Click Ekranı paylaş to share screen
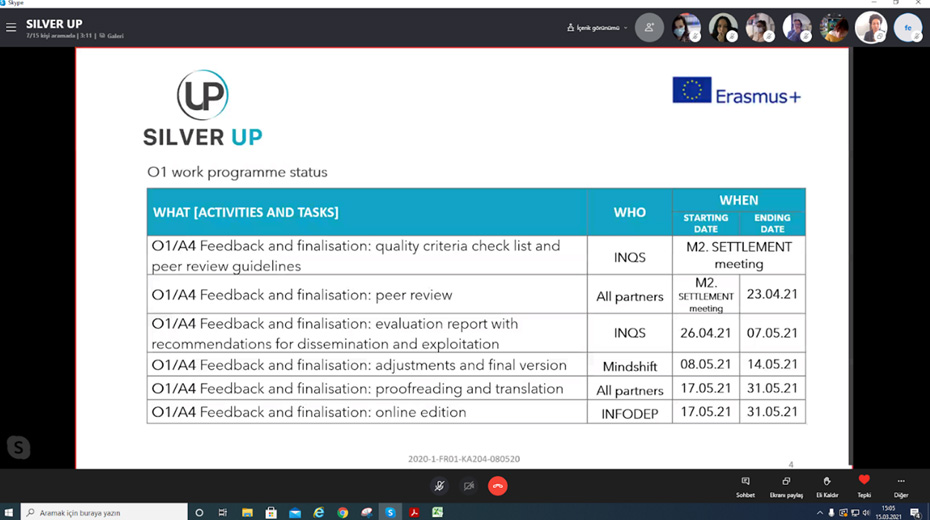 (786, 486)
